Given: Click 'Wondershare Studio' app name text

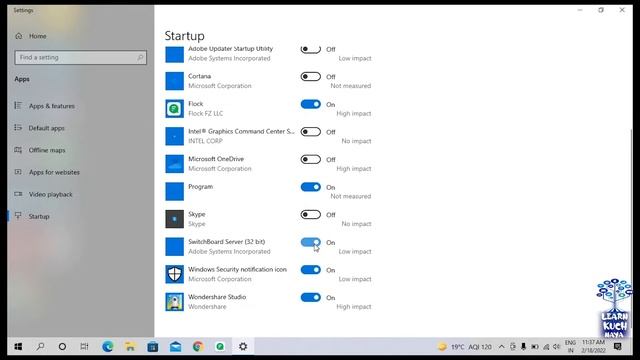Looking at the screenshot, I should [217, 297].
